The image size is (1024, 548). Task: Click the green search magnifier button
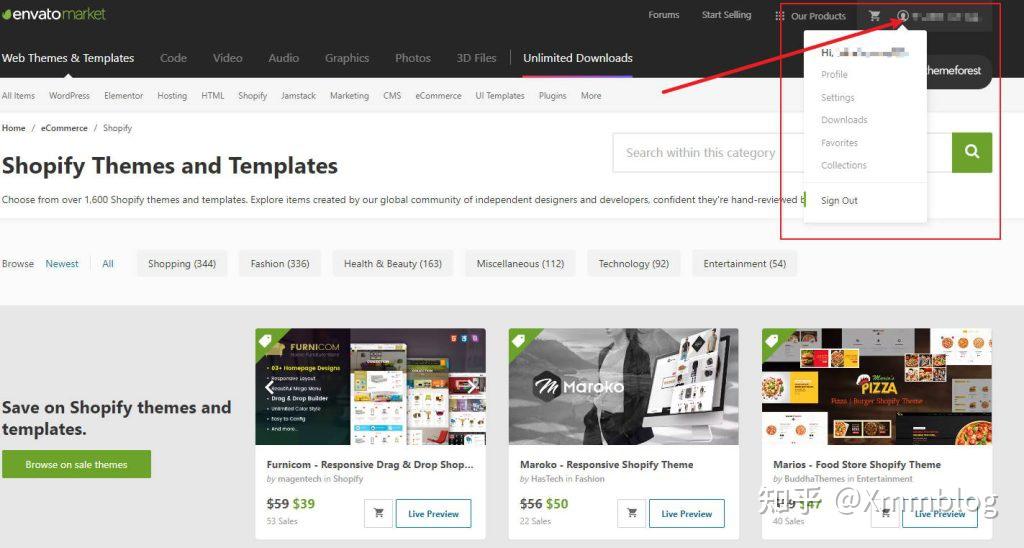tap(972, 152)
